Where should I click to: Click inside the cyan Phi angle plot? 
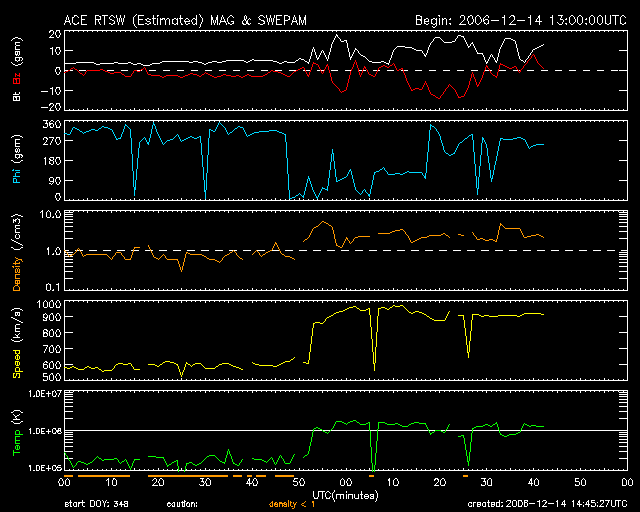click(346, 160)
